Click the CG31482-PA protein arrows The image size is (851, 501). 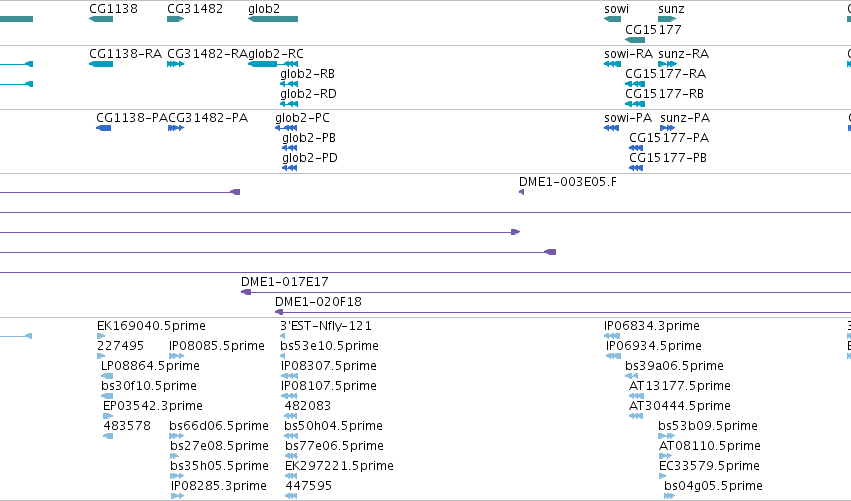[176, 128]
